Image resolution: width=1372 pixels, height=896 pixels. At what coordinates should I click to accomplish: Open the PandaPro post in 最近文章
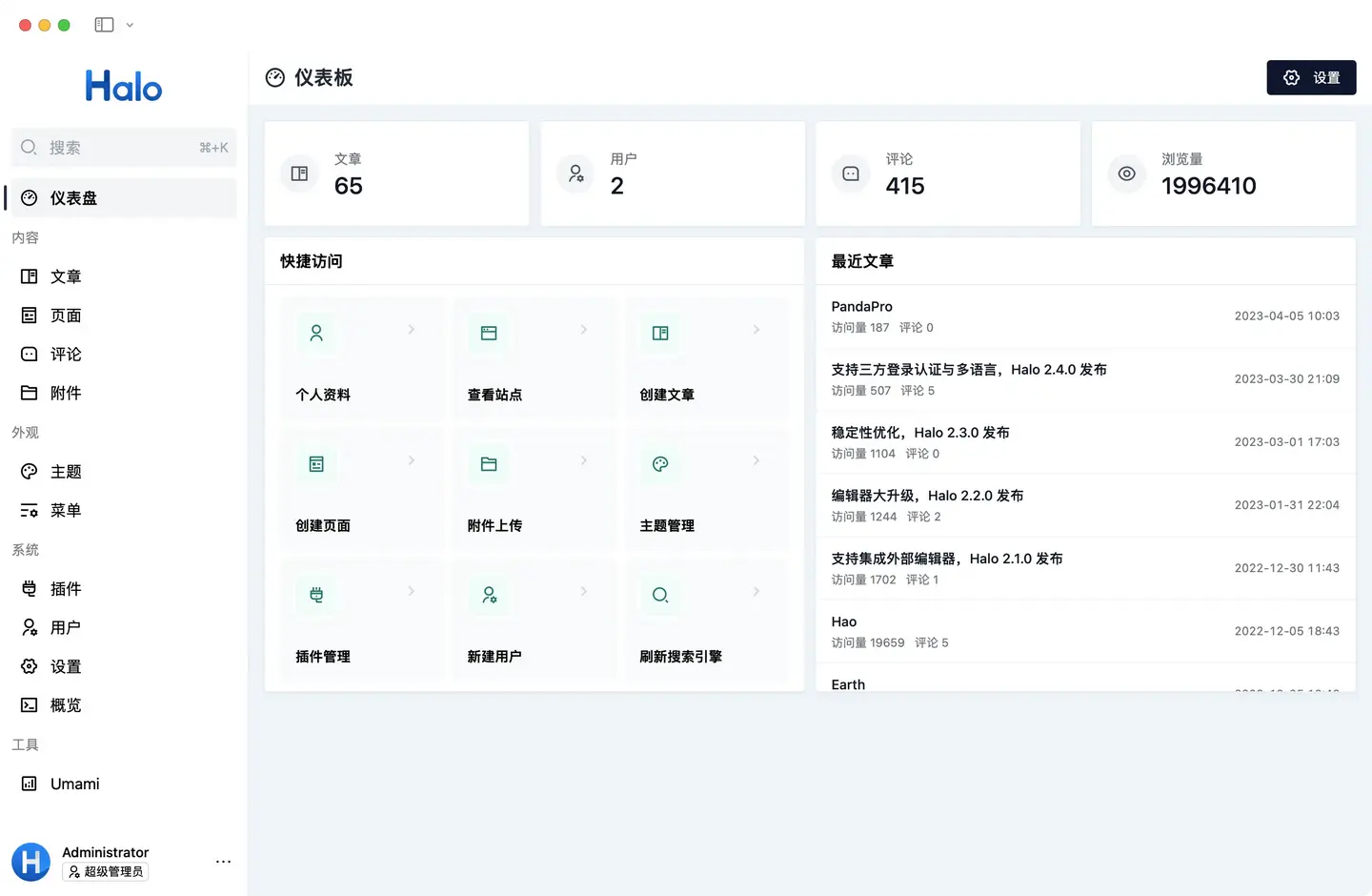[x=861, y=306]
